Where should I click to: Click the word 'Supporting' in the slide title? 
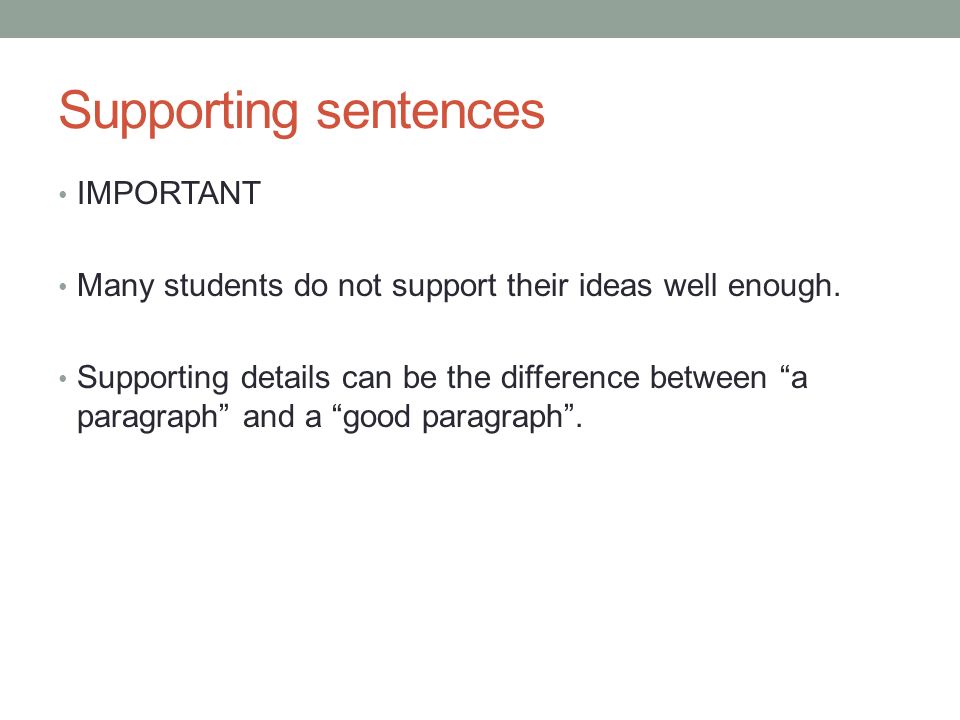tap(178, 112)
